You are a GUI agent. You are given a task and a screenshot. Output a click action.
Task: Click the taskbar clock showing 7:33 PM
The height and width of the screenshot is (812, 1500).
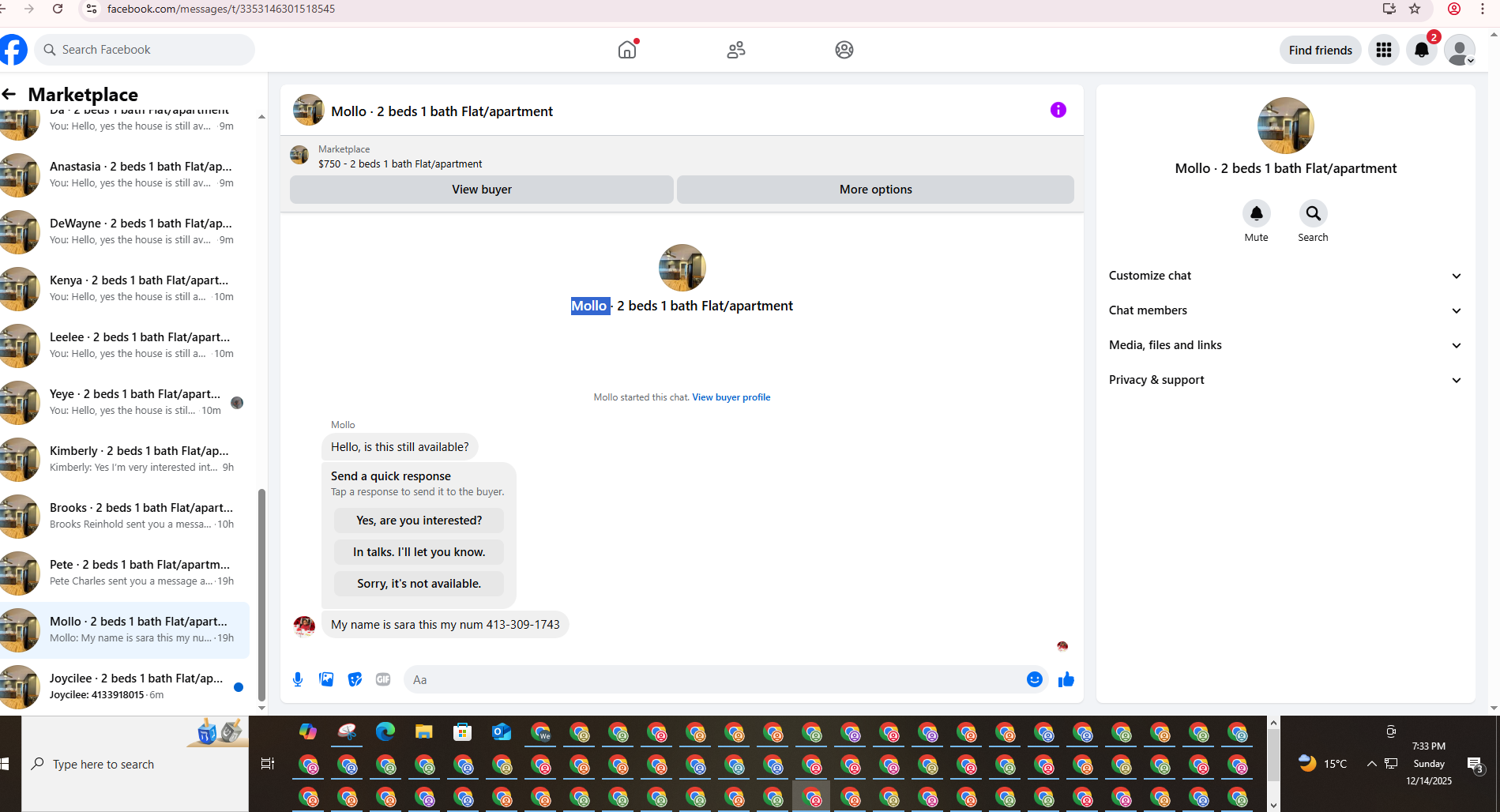tap(1428, 764)
